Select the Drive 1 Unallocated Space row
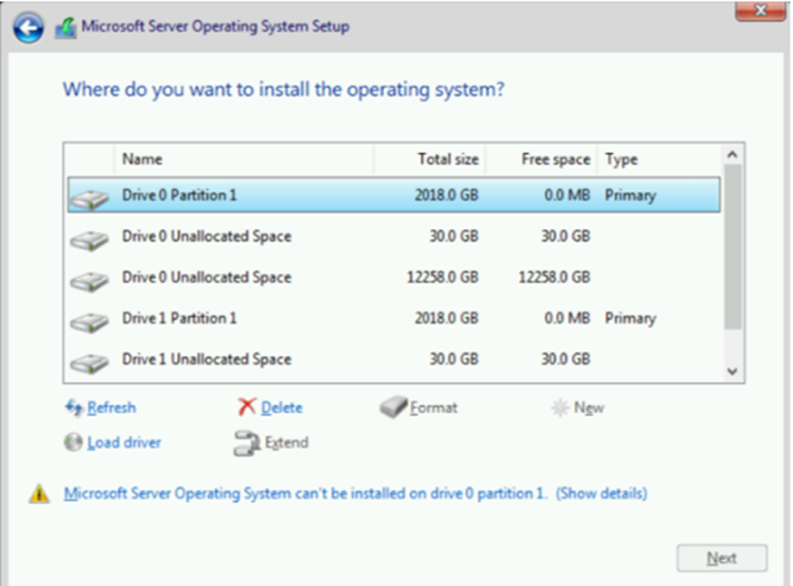This screenshot has height=586, width=793. click(394, 359)
